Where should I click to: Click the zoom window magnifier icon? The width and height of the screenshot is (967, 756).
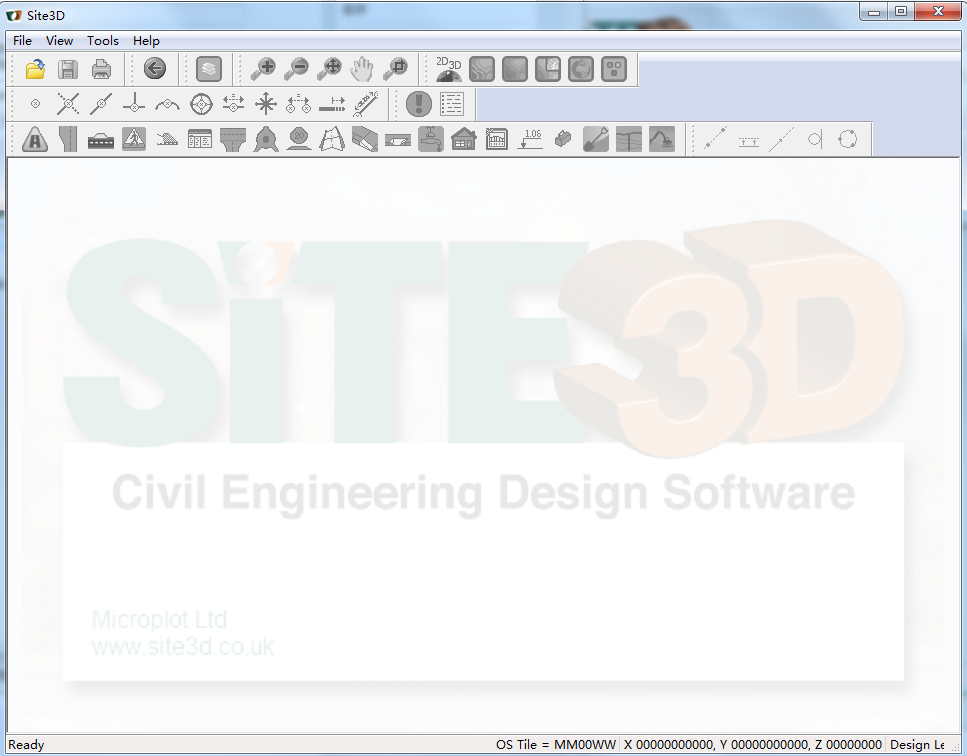point(395,68)
